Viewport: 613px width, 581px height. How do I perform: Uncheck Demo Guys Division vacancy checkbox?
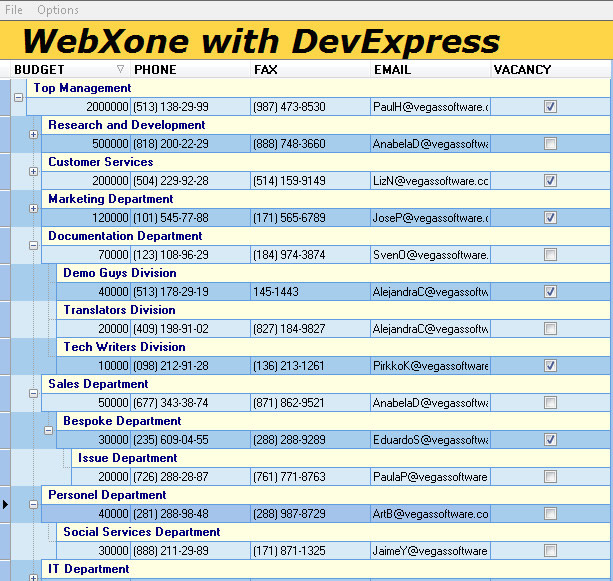click(x=550, y=291)
